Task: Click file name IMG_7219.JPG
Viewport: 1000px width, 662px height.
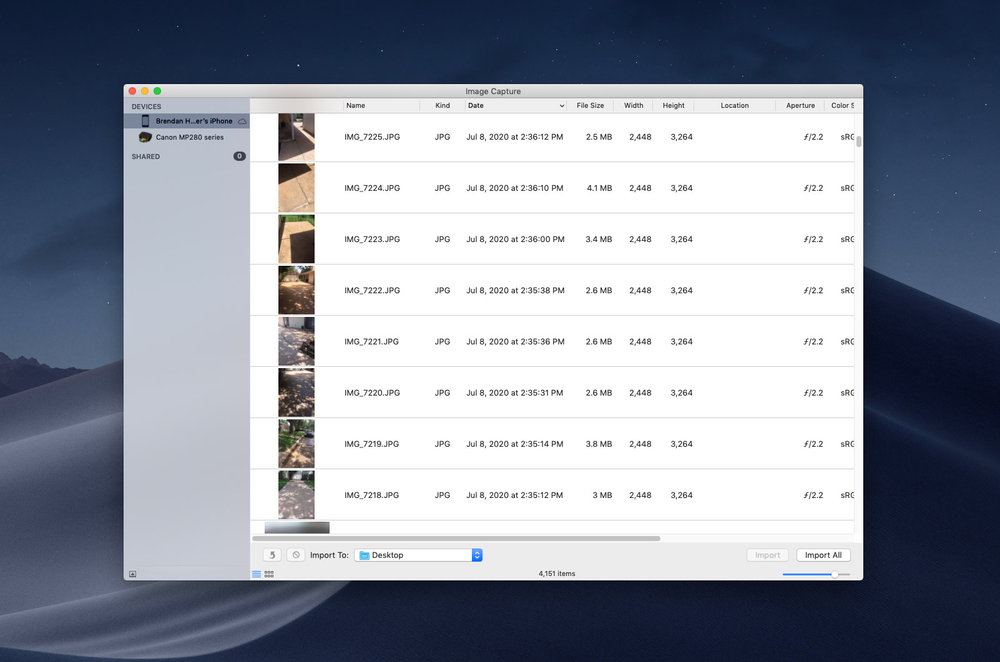Action: [x=372, y=444]
